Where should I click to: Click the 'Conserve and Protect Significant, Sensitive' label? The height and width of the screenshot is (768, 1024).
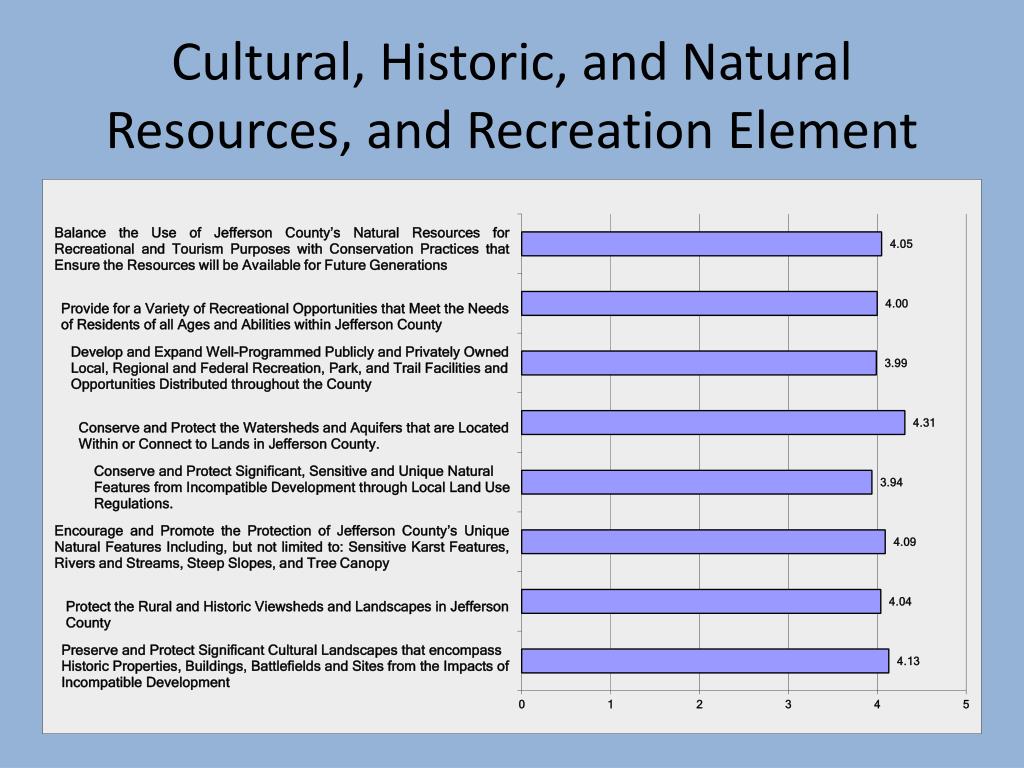click(302, 487)
